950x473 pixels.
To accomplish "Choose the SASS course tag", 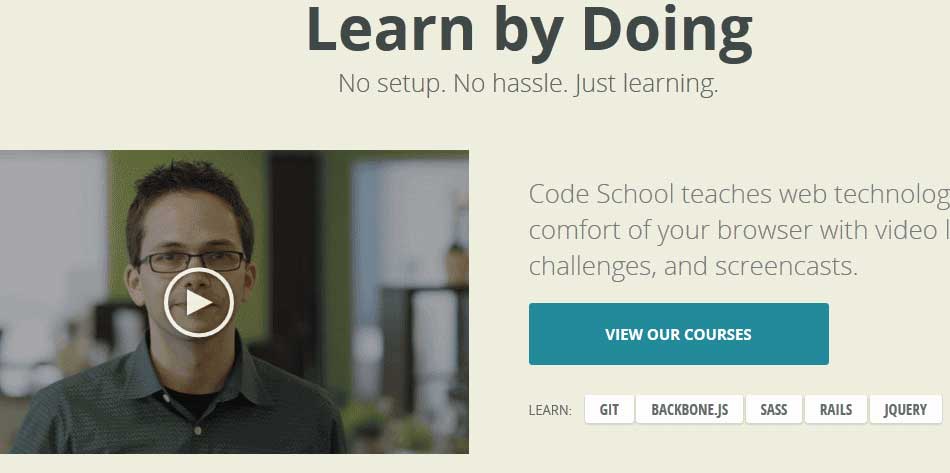I will click(x=774, y=409).
